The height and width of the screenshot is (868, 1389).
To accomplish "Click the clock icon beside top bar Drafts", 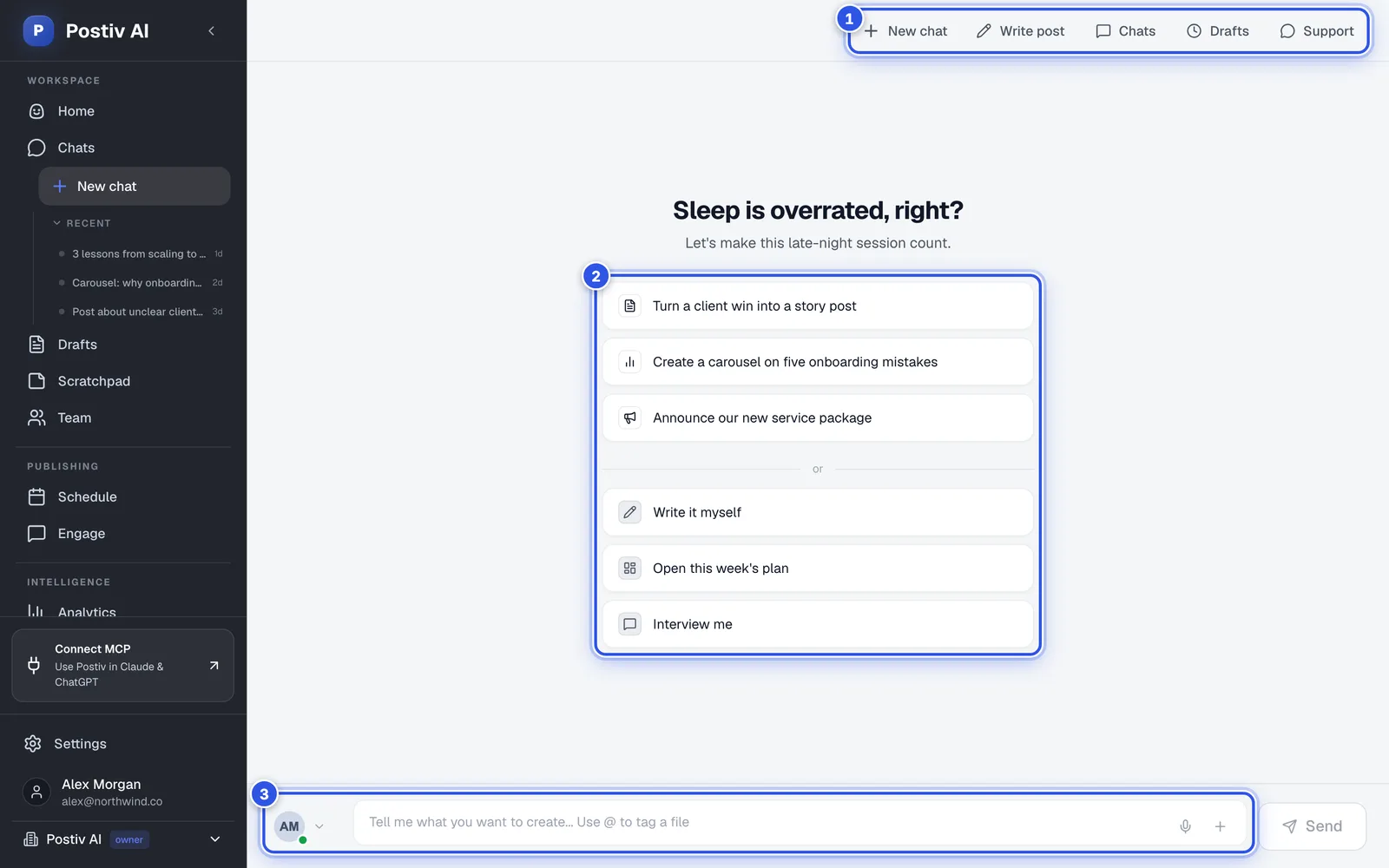I will click(1194, 31).
